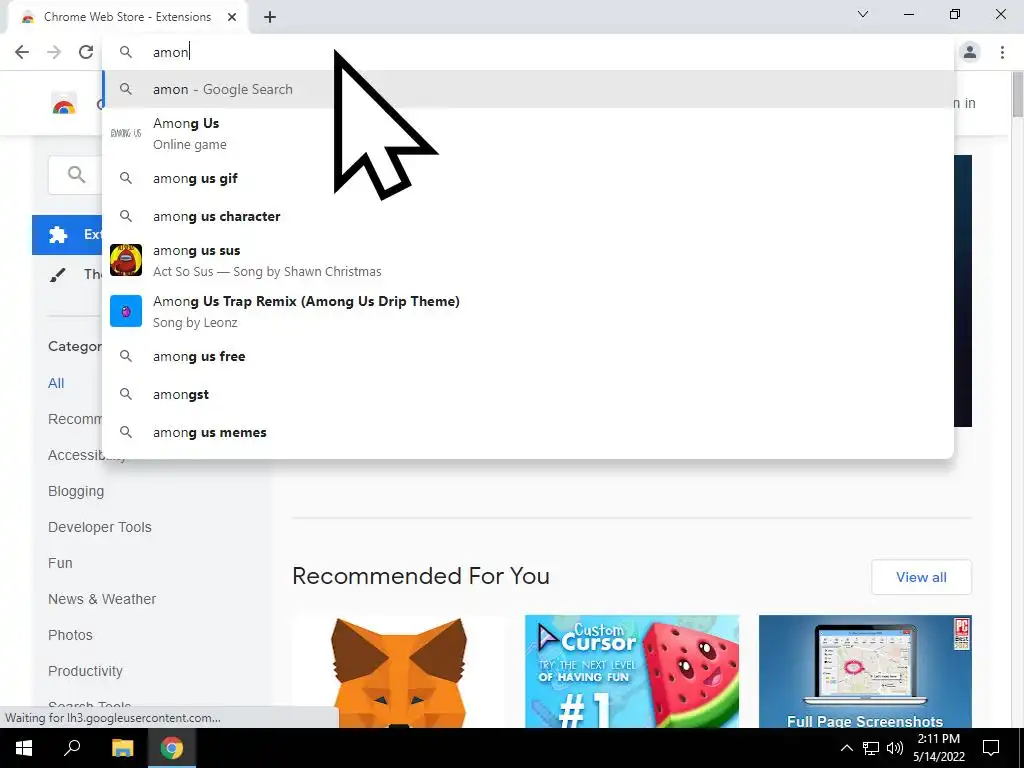Viewport: 1024px width, 768px height.
Task: Select 'among us memes' suggestion
Action: click(528, 432)
